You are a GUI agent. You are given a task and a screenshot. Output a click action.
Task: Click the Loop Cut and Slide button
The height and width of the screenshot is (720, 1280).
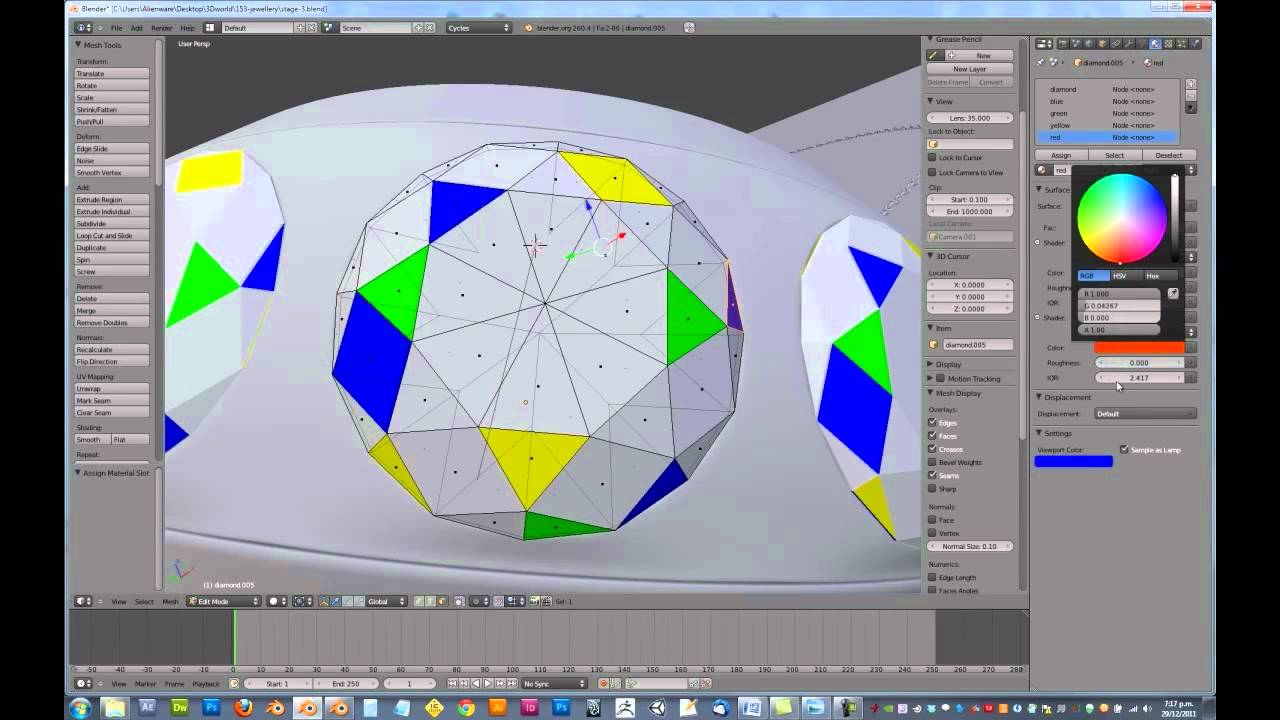[x=112, y=236]
